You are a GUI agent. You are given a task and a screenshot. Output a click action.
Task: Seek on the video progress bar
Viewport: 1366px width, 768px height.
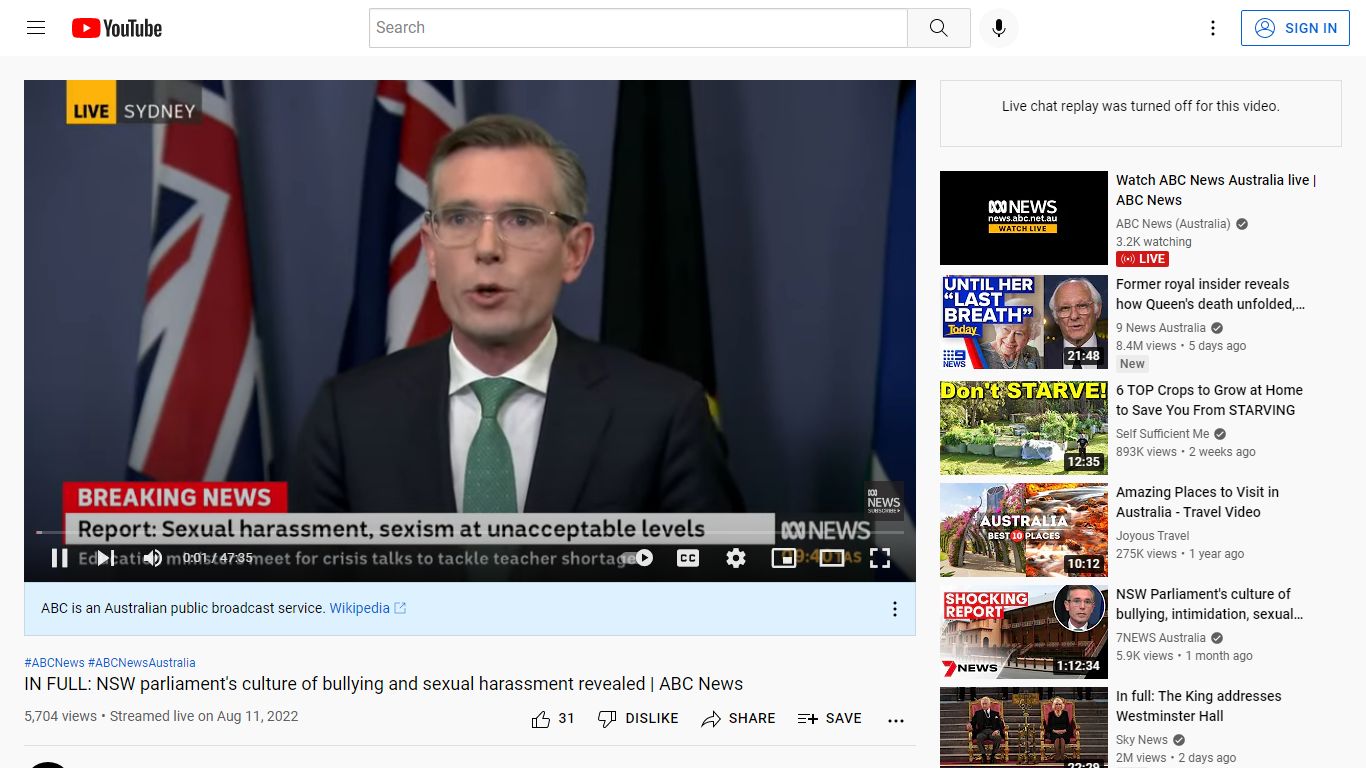pyautogui.click(x=470, y=532)
